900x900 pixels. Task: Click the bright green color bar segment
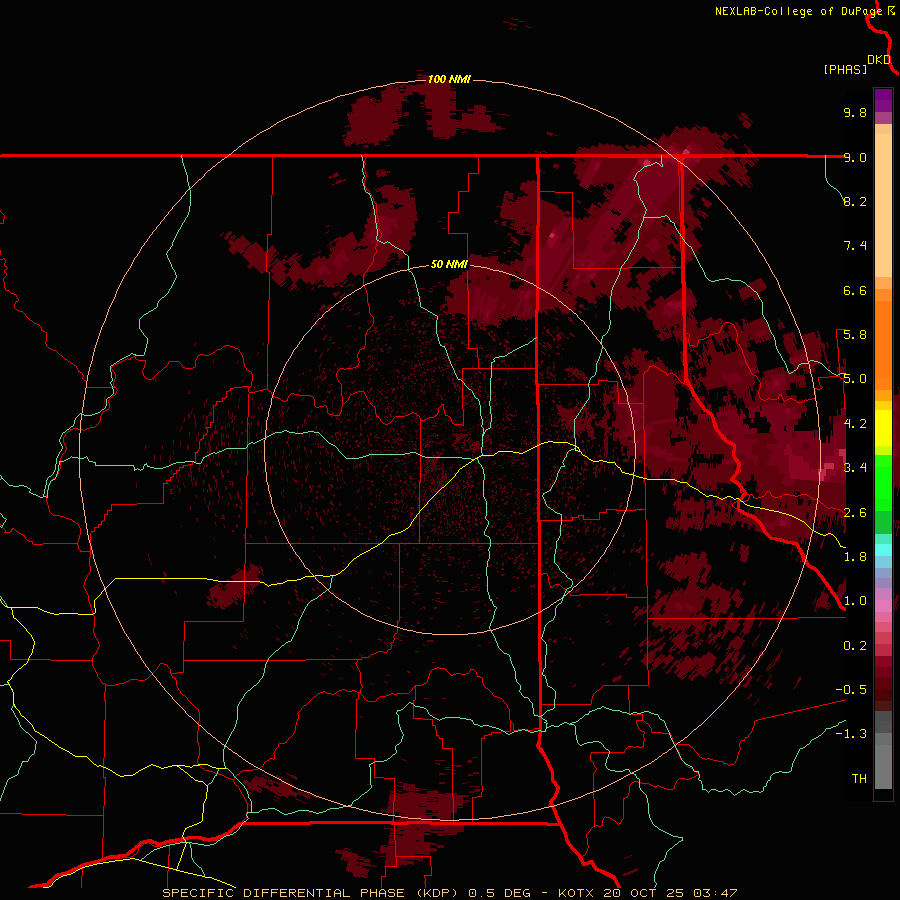pyautogui.click(x=883, y=481)
